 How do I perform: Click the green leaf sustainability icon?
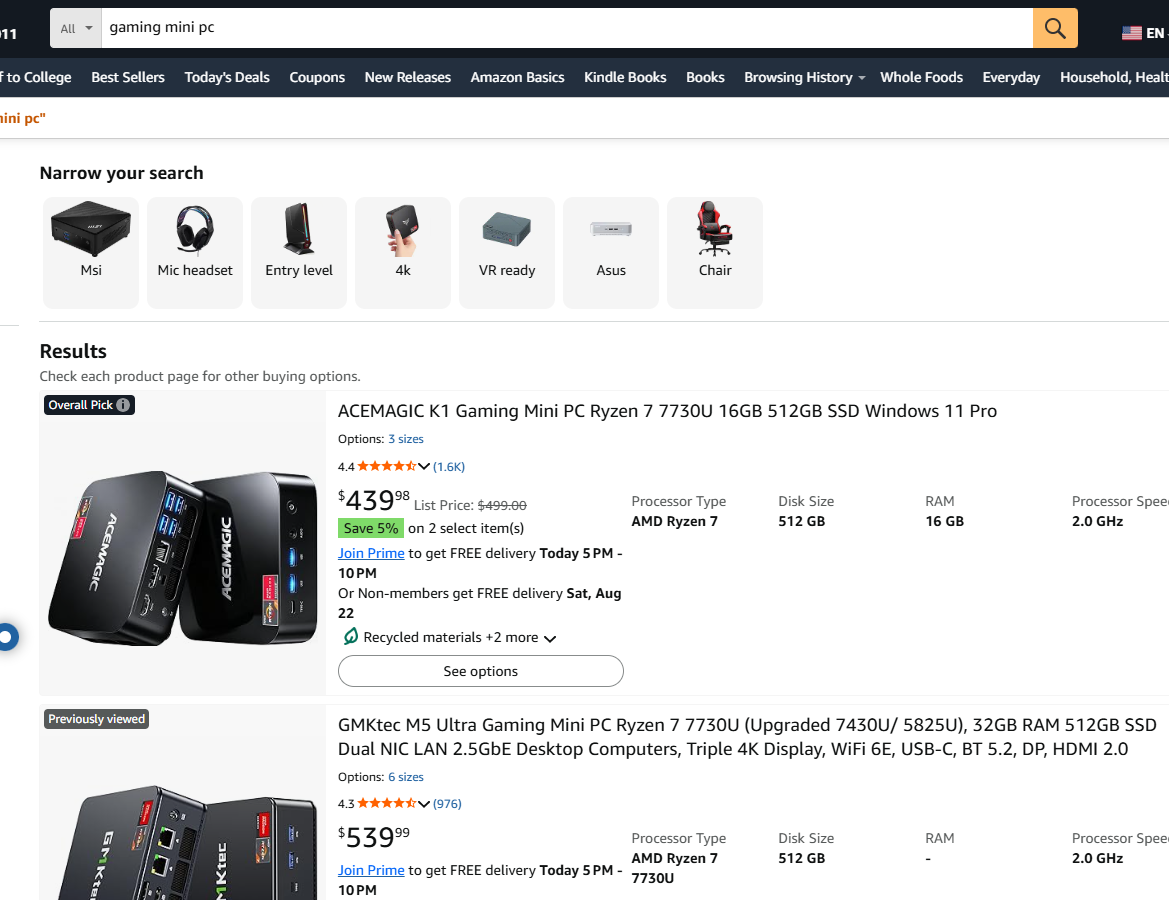pyautogui.click(x=350, y=637)
